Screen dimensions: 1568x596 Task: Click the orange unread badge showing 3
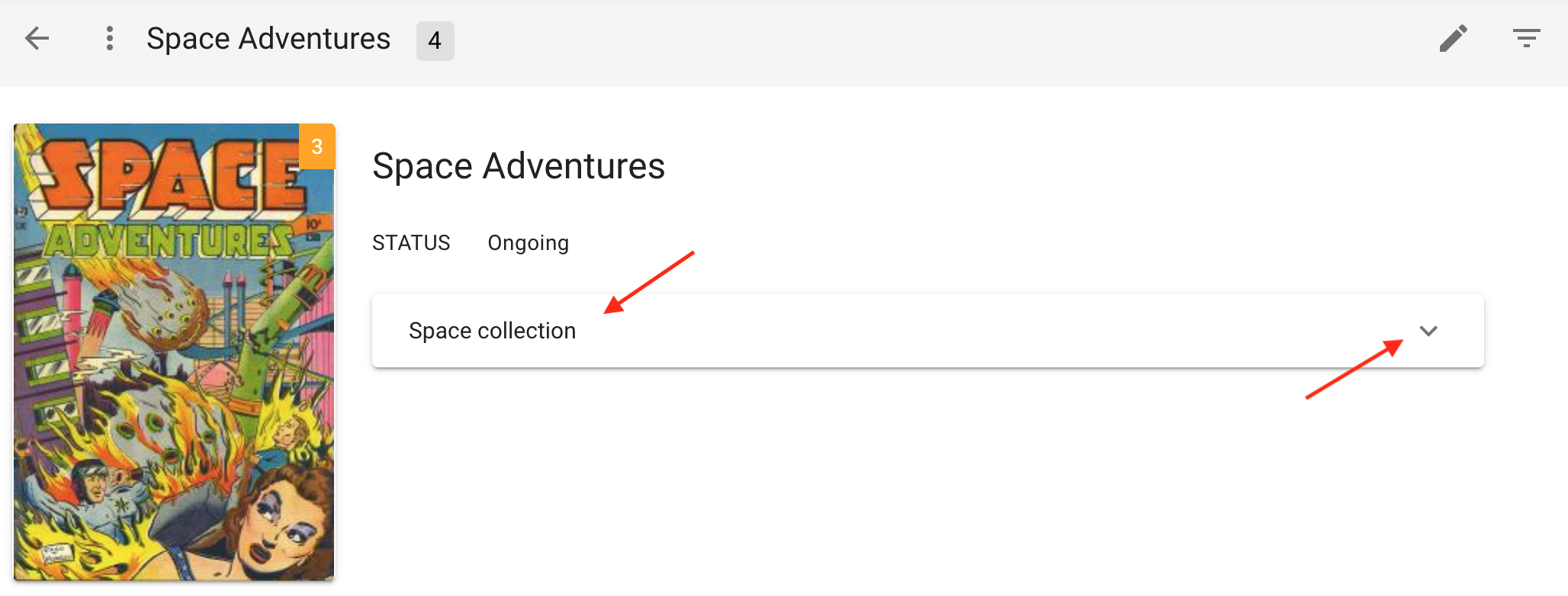[316, 146]
